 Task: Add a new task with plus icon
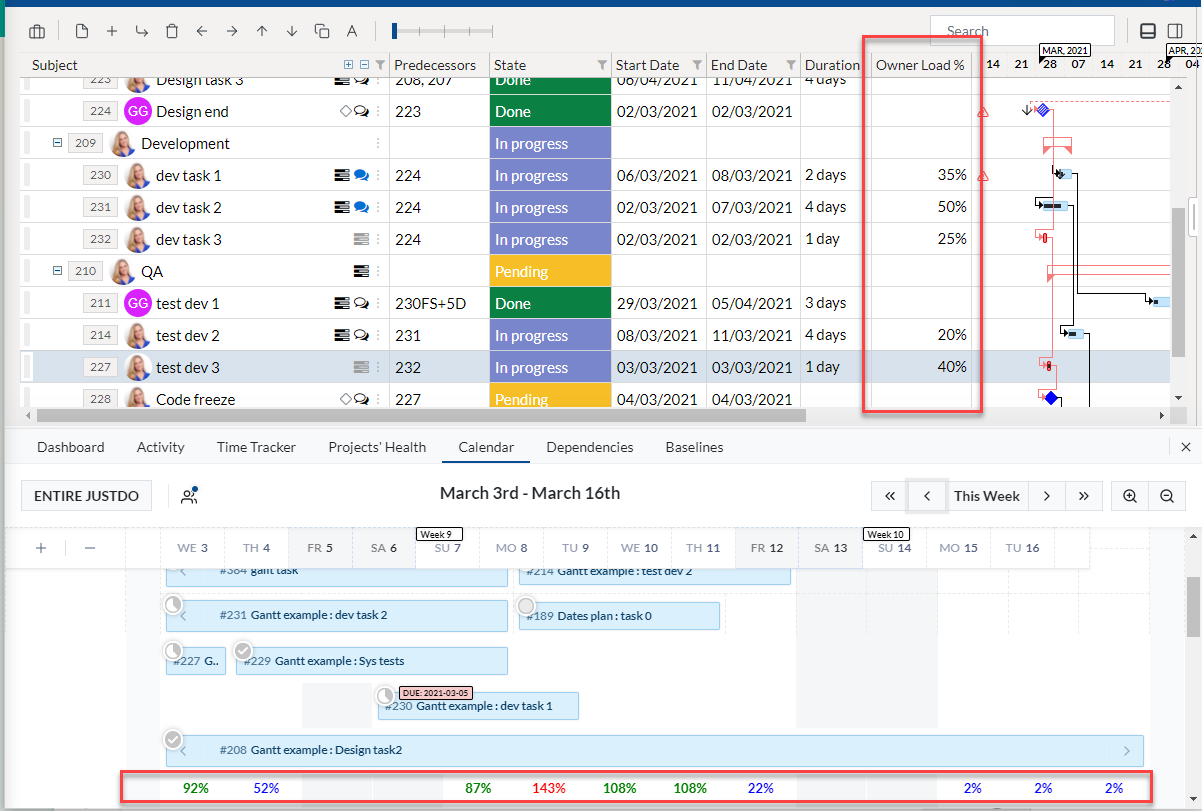(111, 31)
